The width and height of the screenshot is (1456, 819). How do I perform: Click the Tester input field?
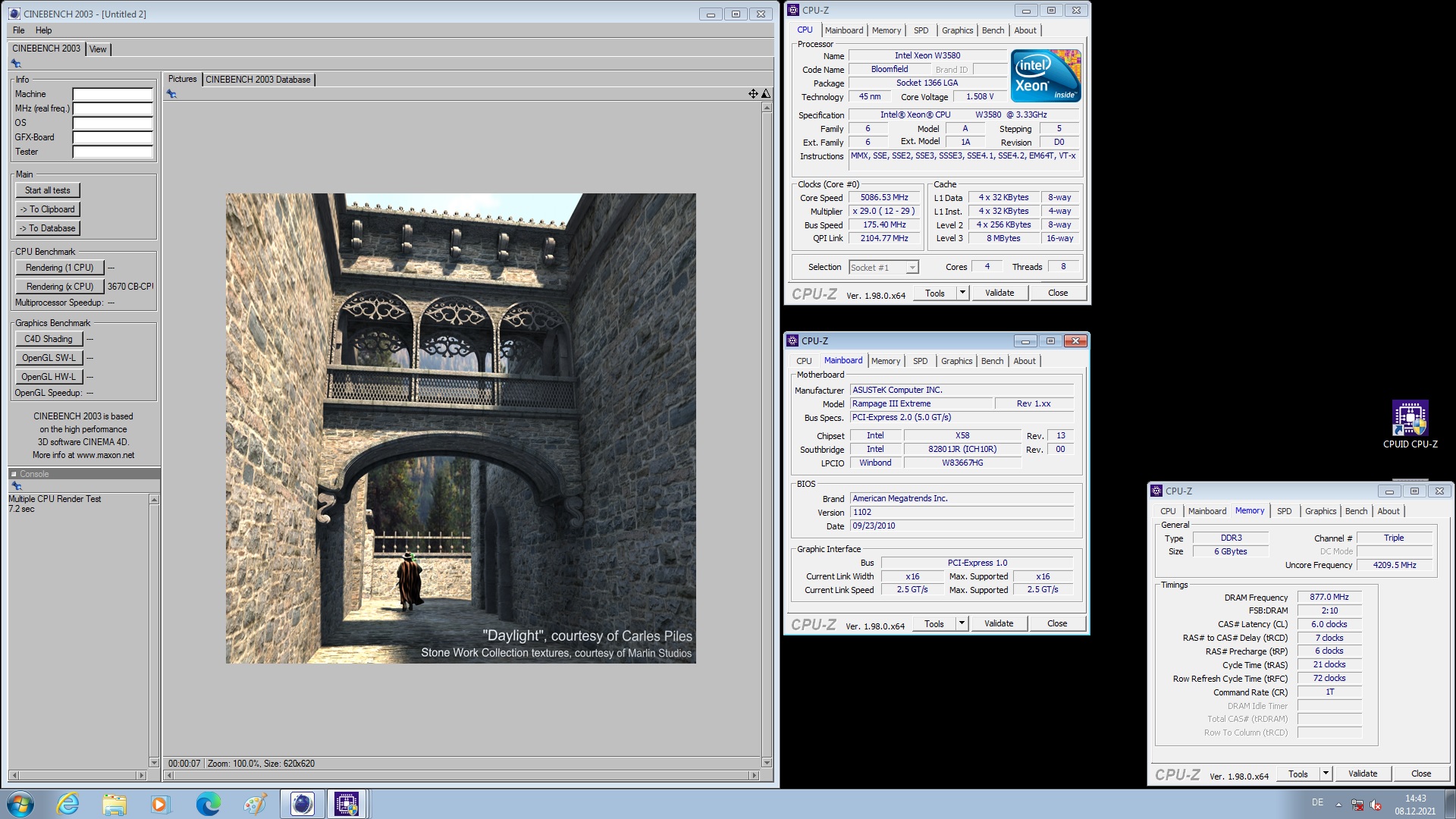(113, 152)
